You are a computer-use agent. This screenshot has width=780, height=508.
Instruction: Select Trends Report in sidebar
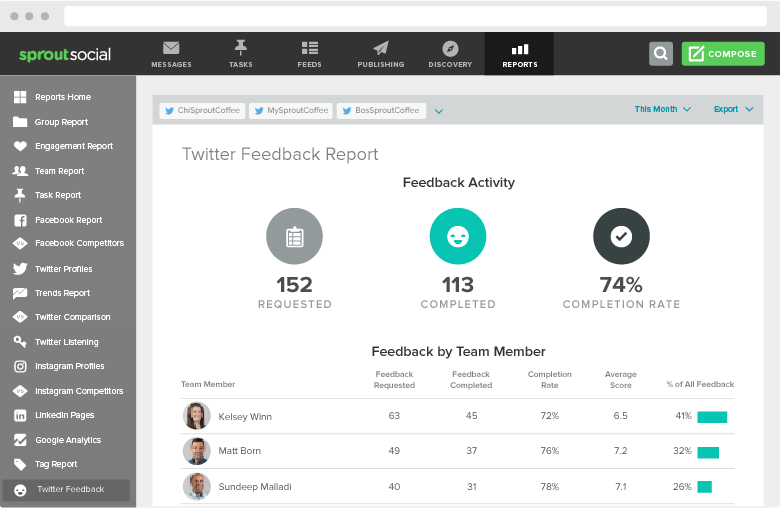tap(62, 293)
